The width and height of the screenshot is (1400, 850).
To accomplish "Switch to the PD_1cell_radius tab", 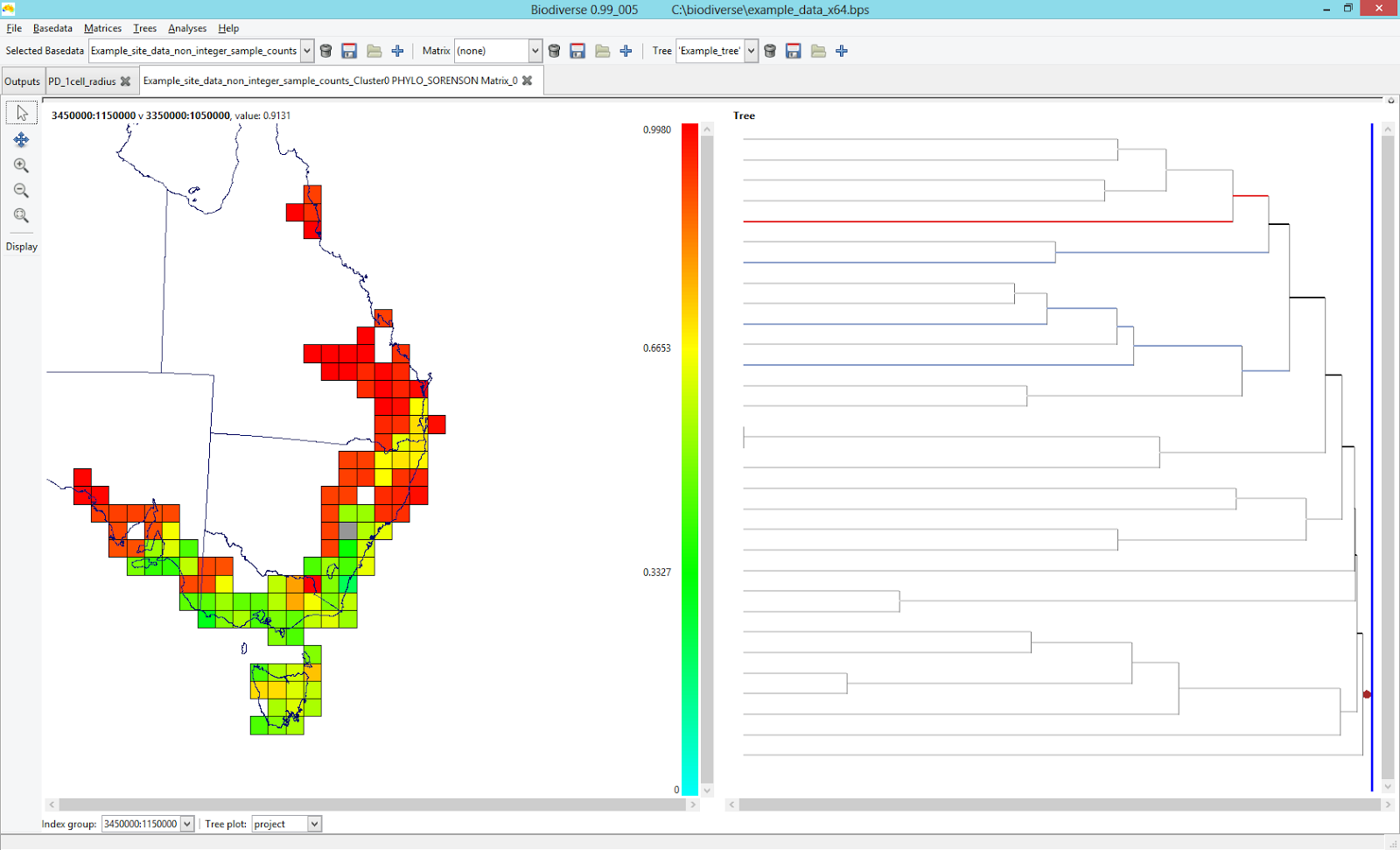I will tap(83, 81).
